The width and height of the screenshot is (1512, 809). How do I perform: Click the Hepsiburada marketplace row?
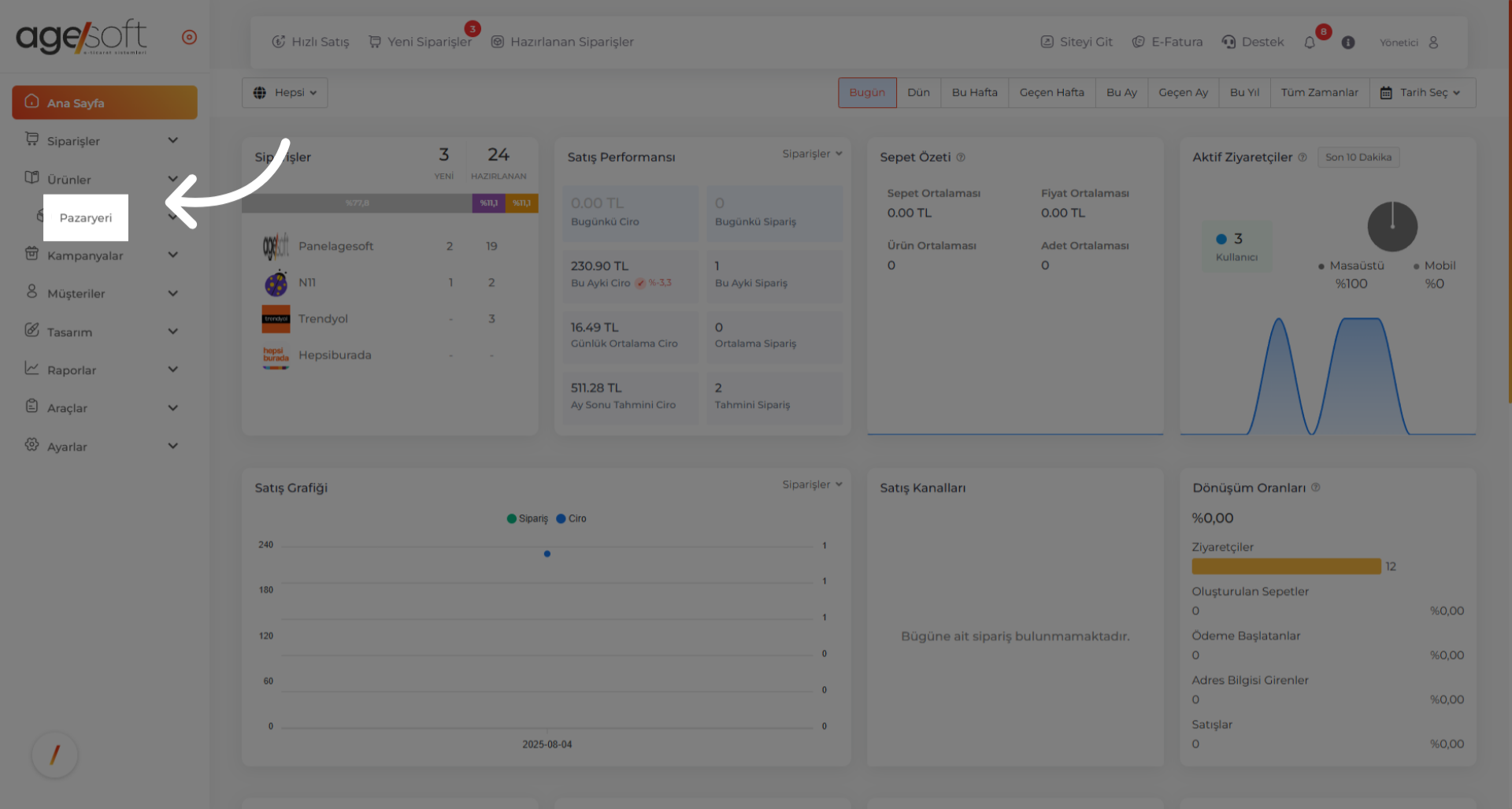390,355
